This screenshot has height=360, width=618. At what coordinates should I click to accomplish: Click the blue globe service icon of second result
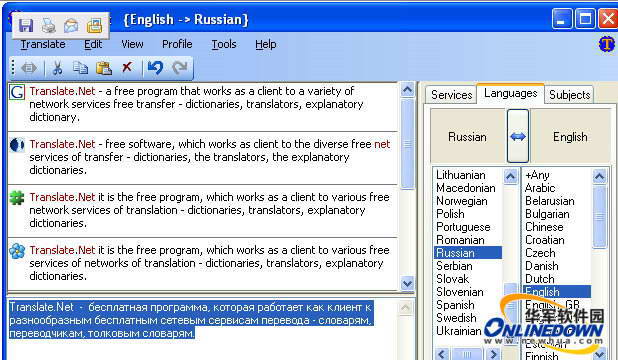(x=17, y=145)
